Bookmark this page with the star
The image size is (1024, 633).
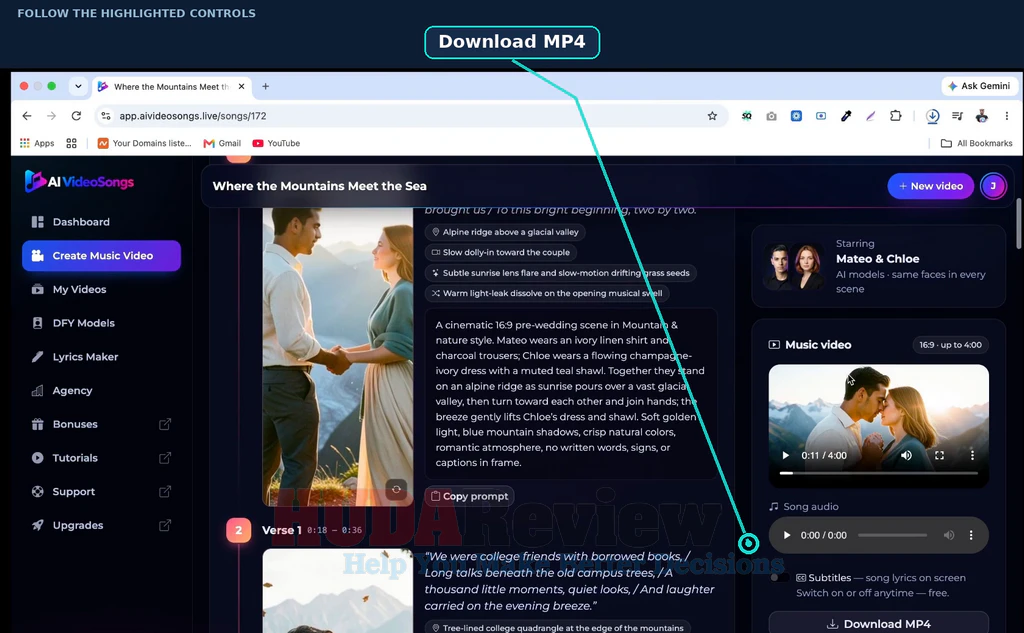pyautogui.click(x=712, y=116)
